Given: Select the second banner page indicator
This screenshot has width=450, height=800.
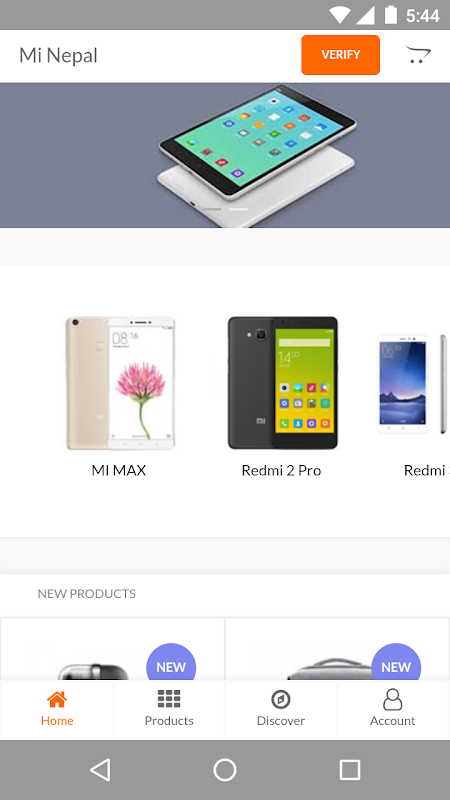Looking at the screenshot, I should (238, 209).
